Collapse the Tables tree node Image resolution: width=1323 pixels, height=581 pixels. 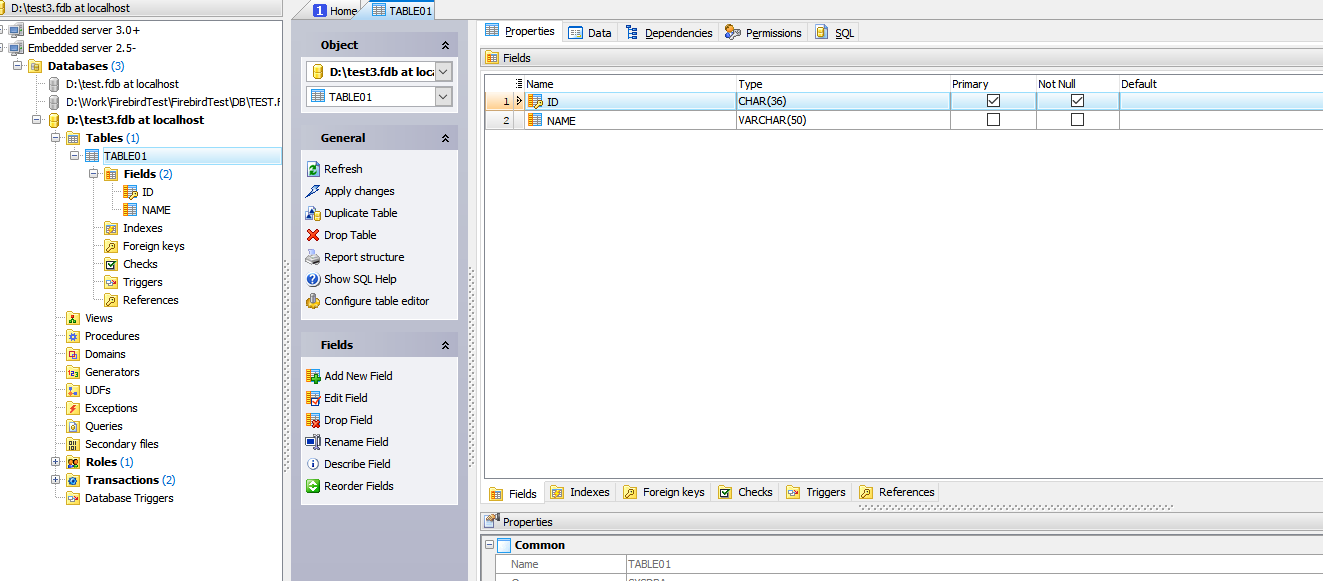pyautogui.click(x=56, y=138)
